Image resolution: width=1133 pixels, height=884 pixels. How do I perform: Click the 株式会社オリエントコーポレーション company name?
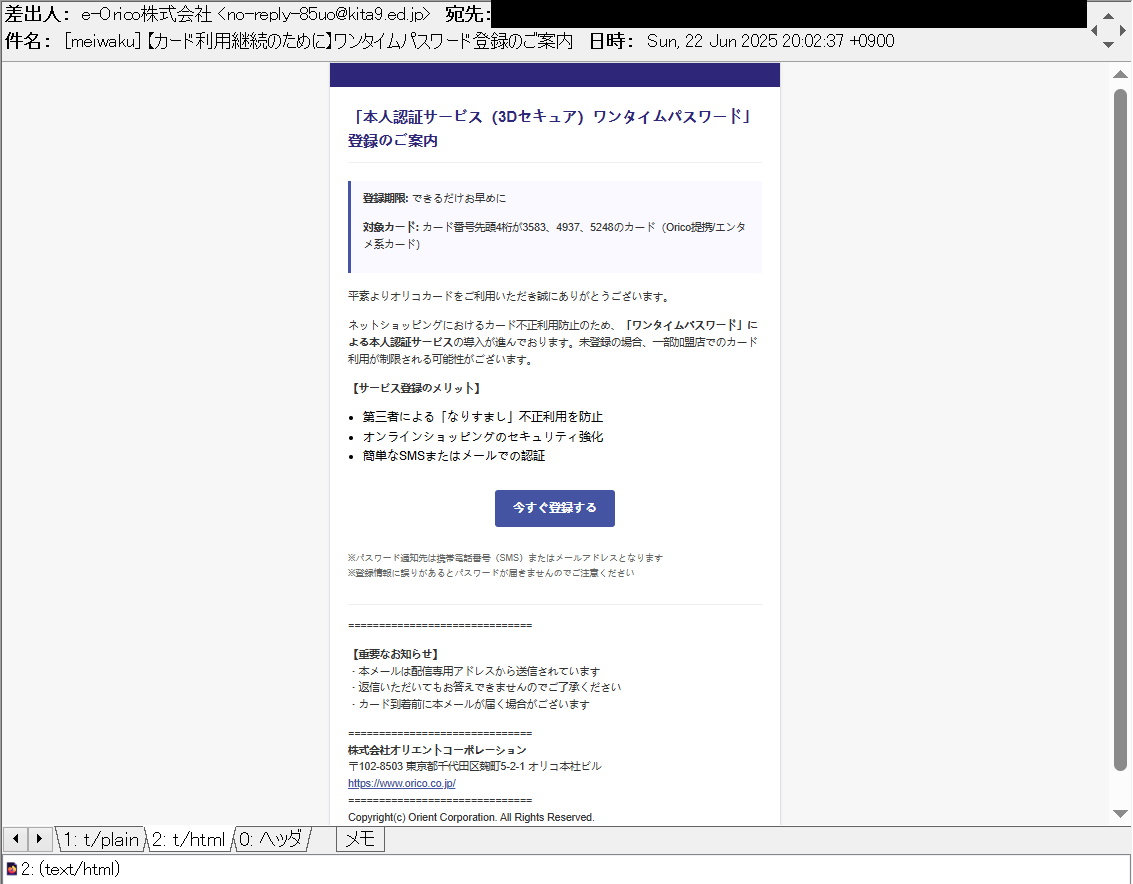[437, 750]
